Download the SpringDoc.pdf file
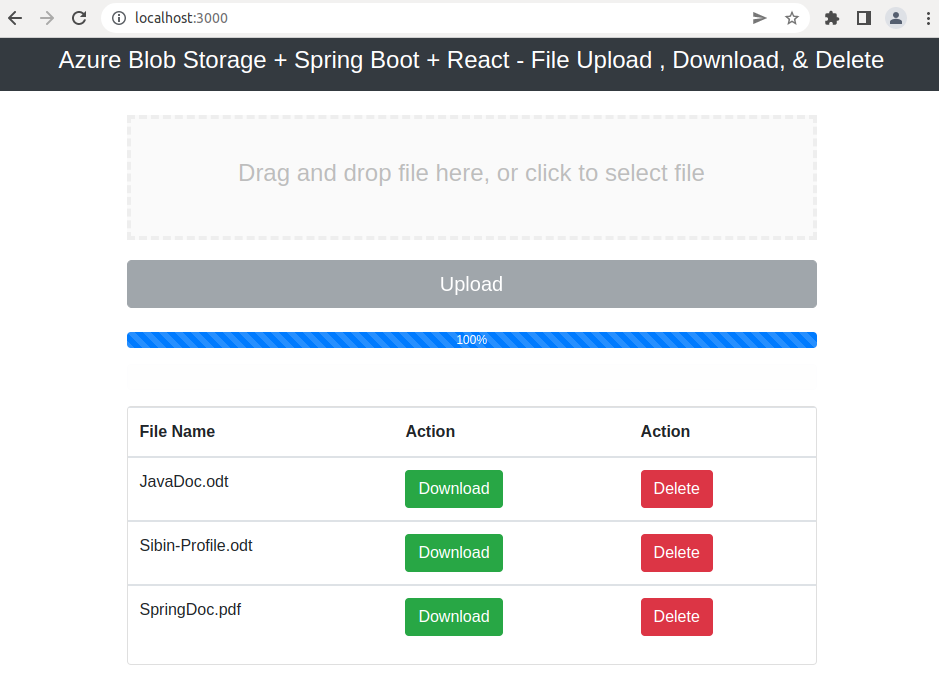 [x=454, y=617]
